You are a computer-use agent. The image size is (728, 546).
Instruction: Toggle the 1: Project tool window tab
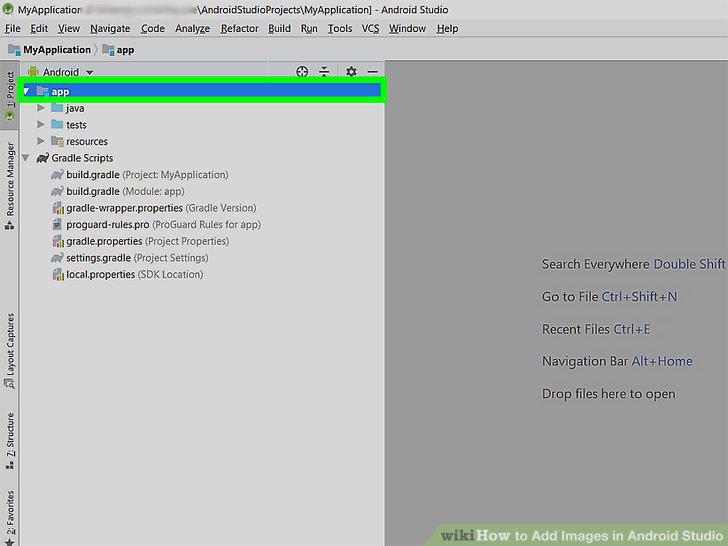pos(9,95)
